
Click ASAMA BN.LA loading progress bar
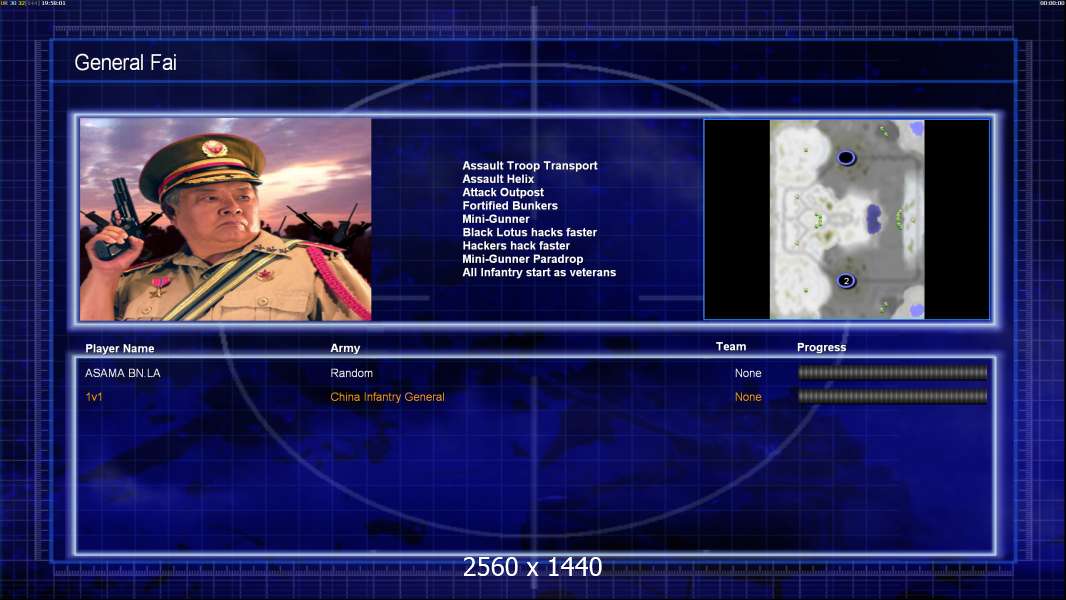tap(892, 372)
